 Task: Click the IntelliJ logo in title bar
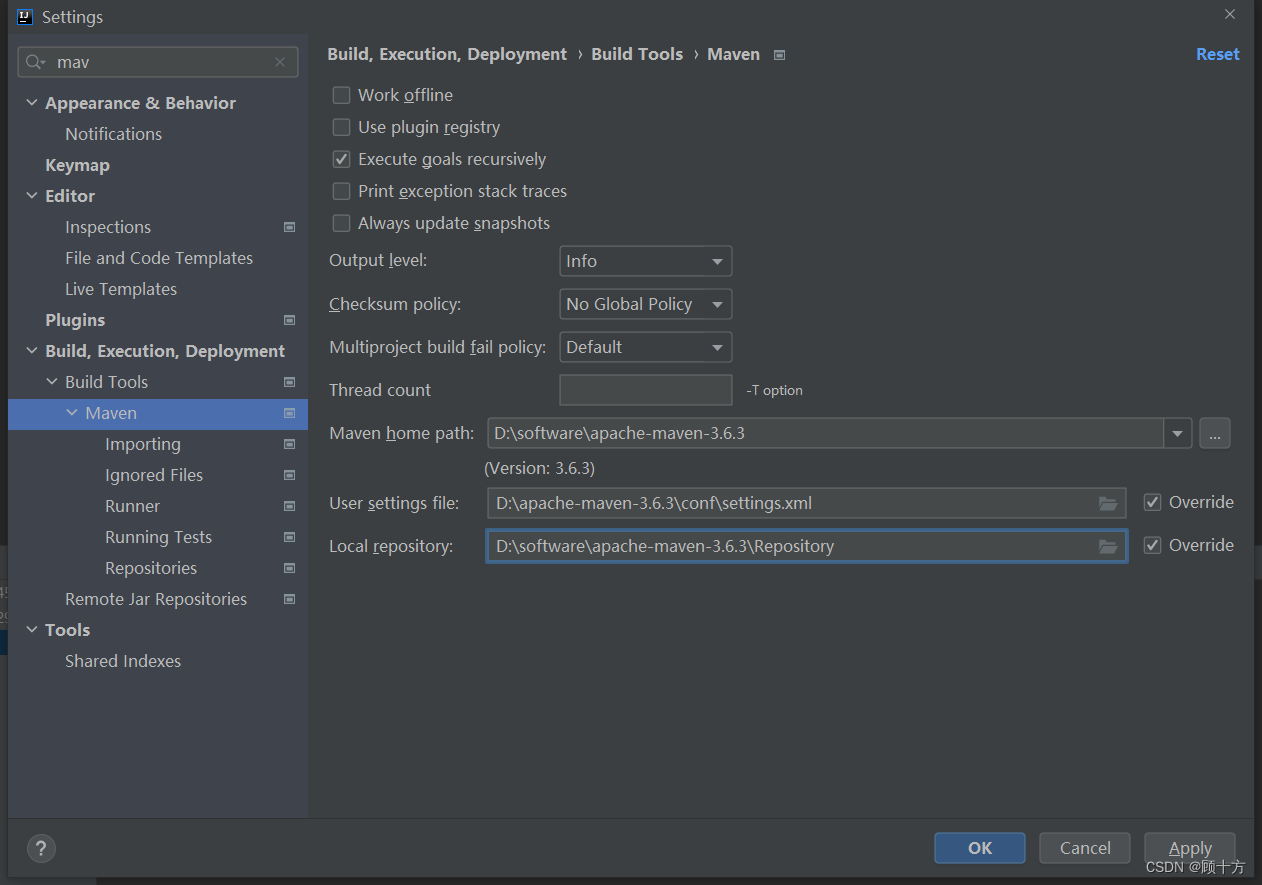coord(25,17)
